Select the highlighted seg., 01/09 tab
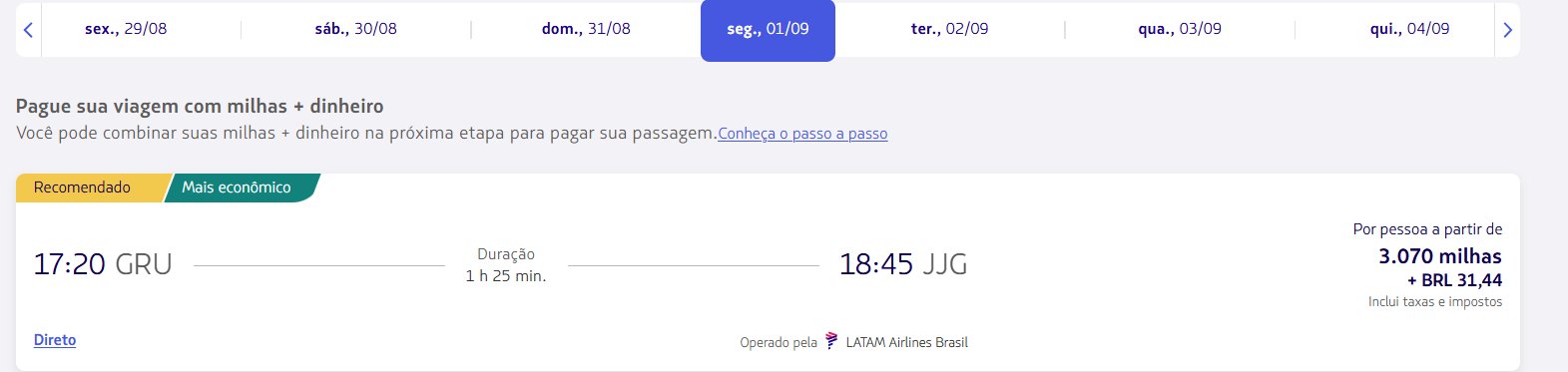Image resolution: width=1568 pixels, height=372 pixels. pos(768,30)
